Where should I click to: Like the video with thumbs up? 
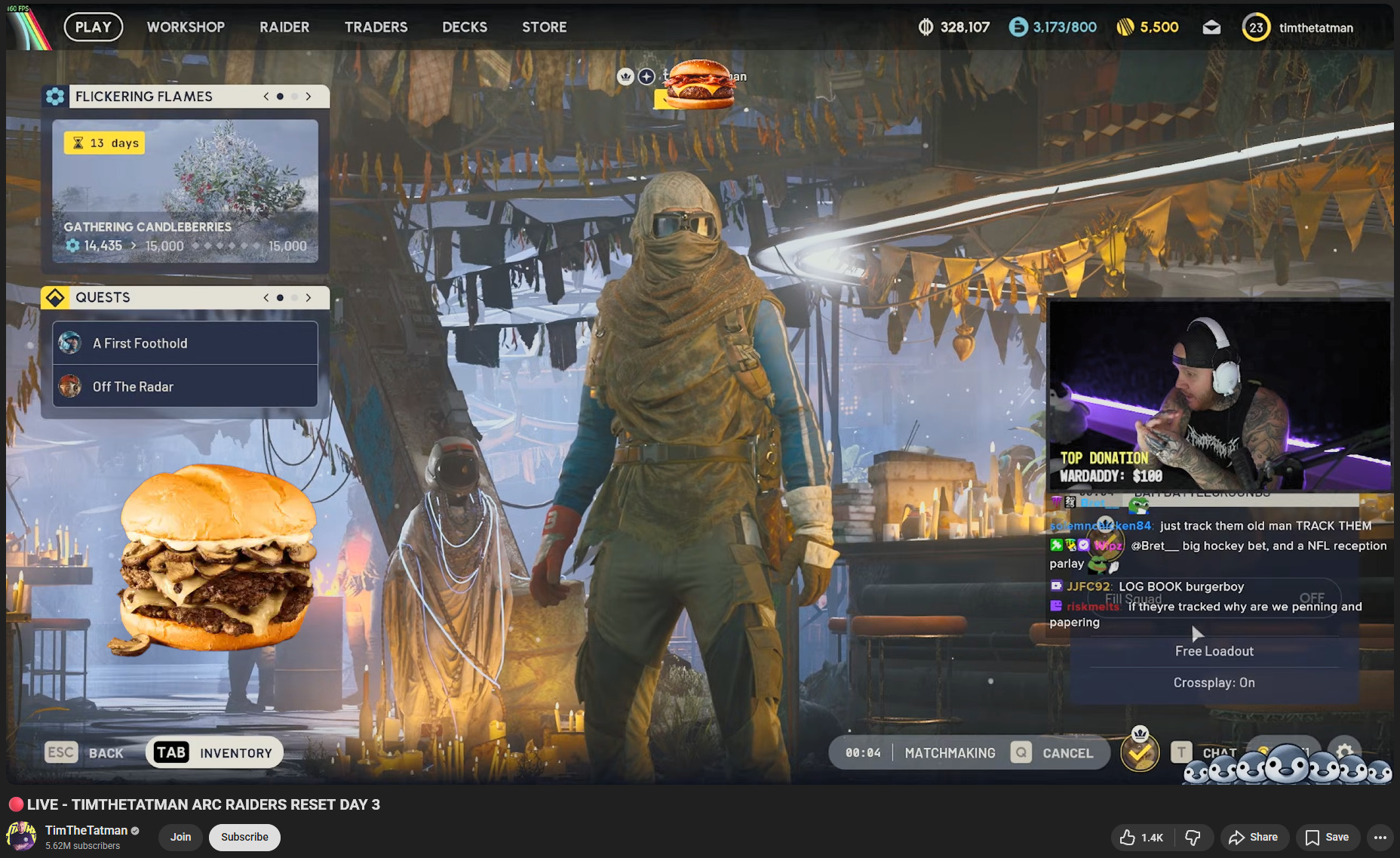(1141, 837)
